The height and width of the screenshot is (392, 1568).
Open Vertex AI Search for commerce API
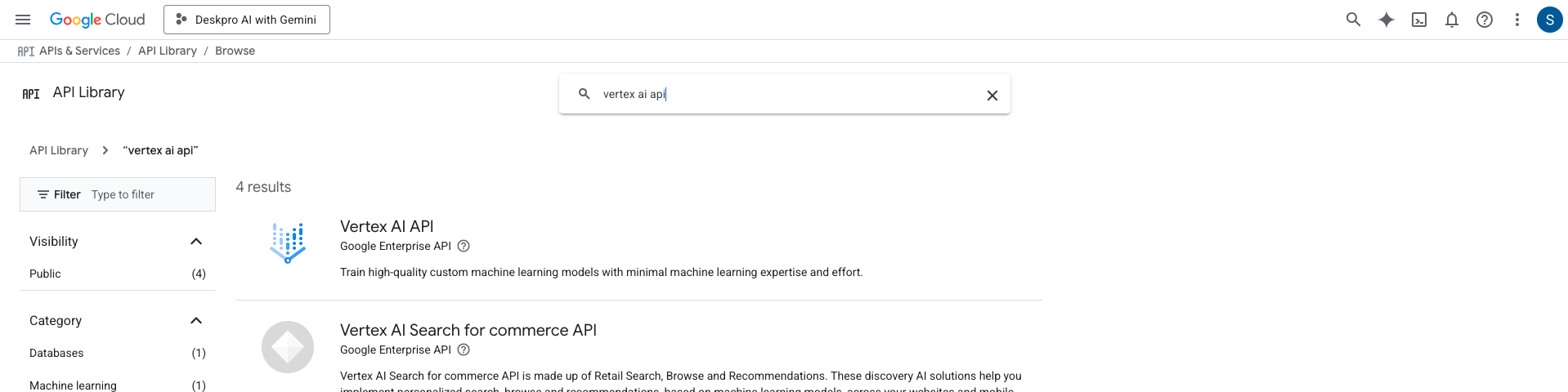point(468,330)
